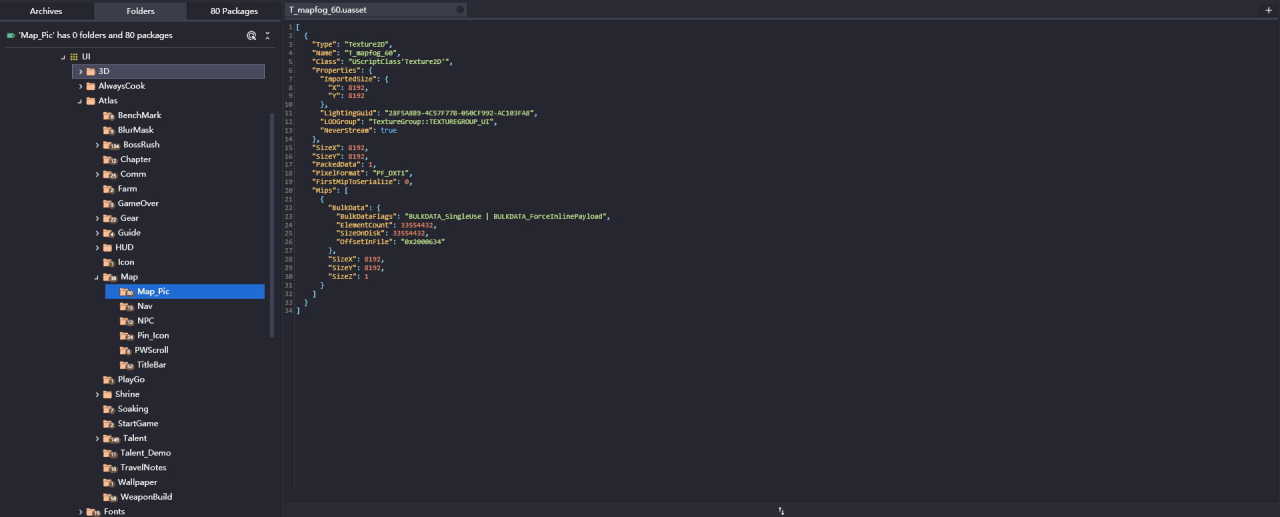1280x517 pixels.
Task: Select the TravelNotes folder
Action: pyautogui.click(x=141, y=467)
